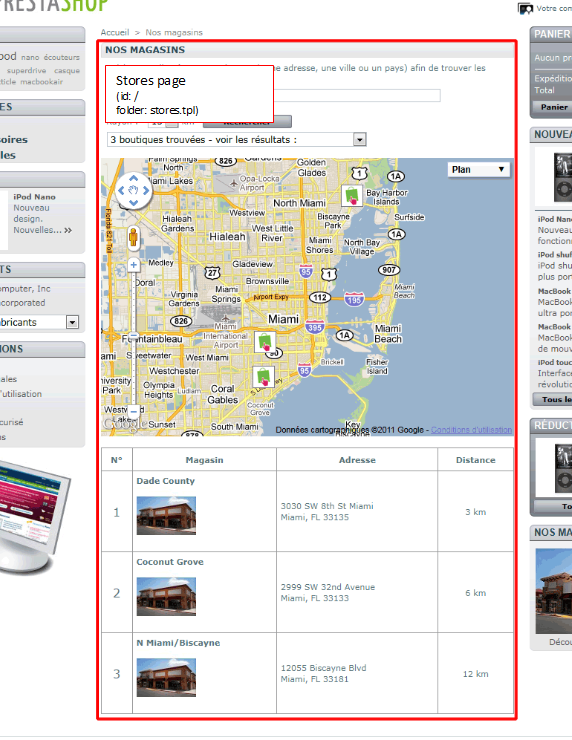Open the '3 boutiques trouvées' results dropdown
The height and width of the screenshot is (740, 572).
(x=236, y=140)
